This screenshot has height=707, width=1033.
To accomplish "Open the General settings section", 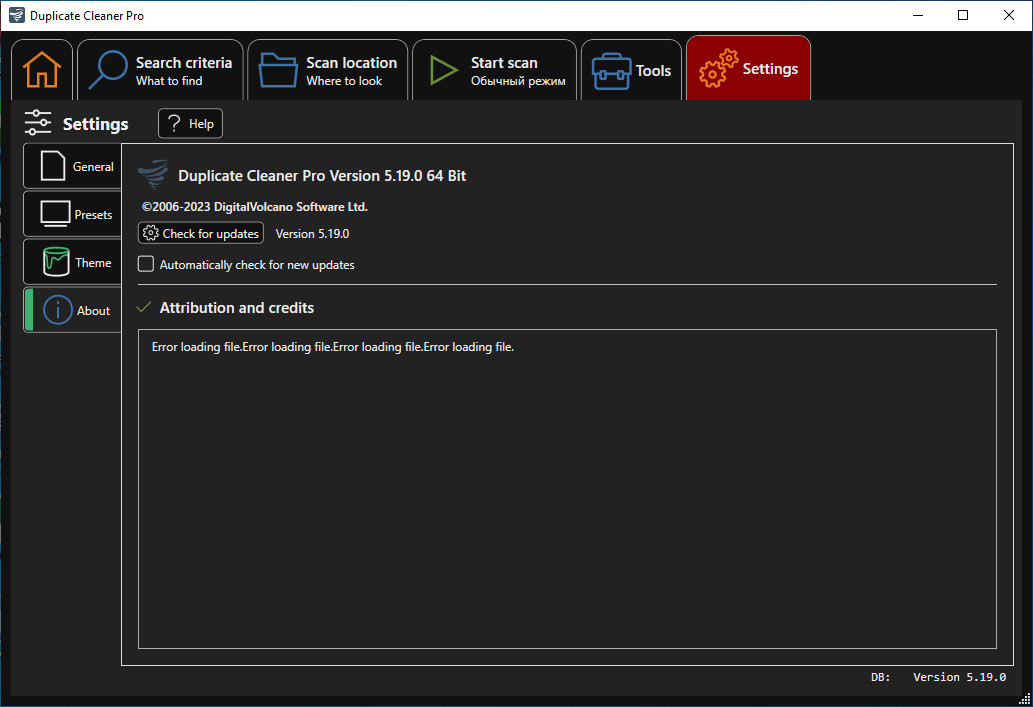I will click(73, 166).
